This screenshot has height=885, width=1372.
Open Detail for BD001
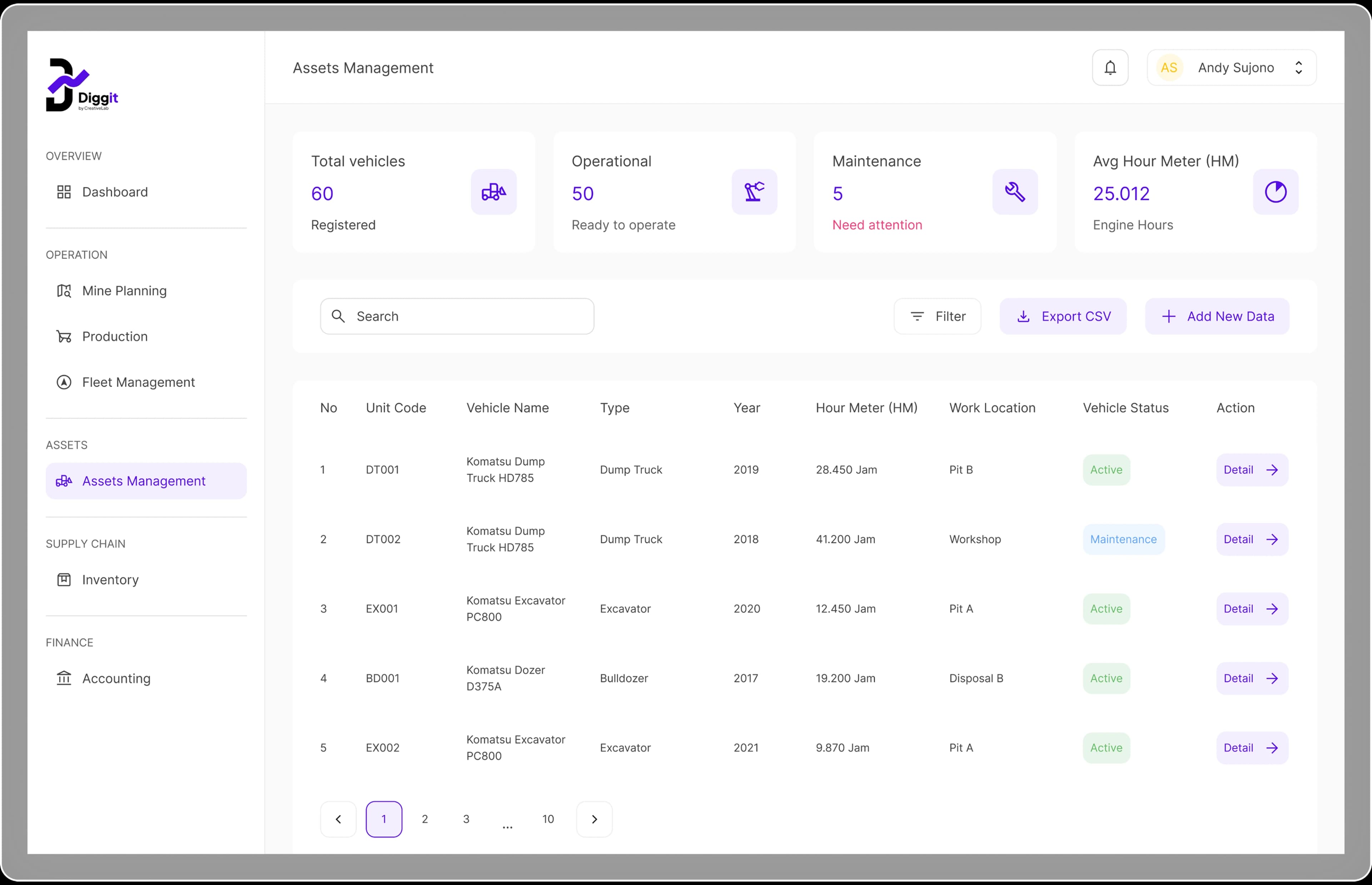click(x=1252, y=679)
